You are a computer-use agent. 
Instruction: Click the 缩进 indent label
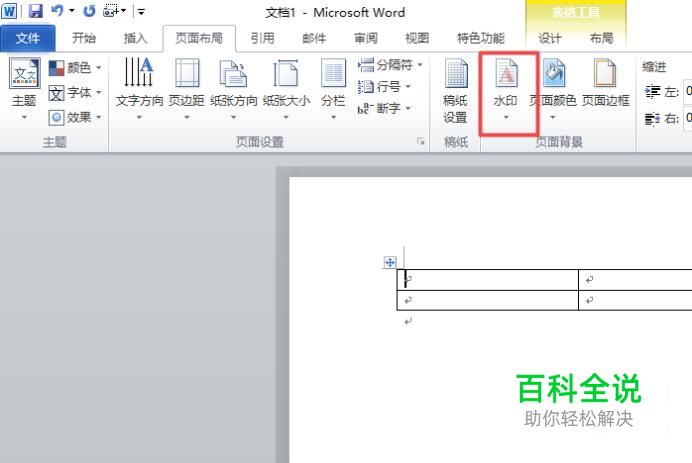click(x=654, y=68)
